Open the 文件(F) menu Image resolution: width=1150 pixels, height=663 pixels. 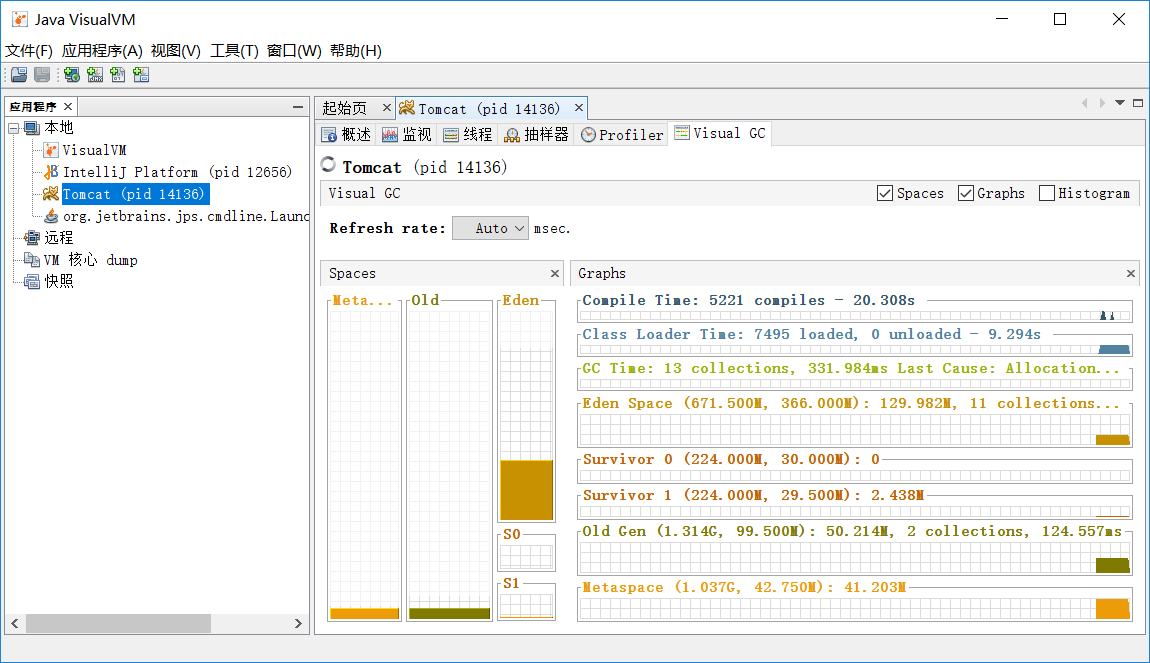[x=29, y=51]
